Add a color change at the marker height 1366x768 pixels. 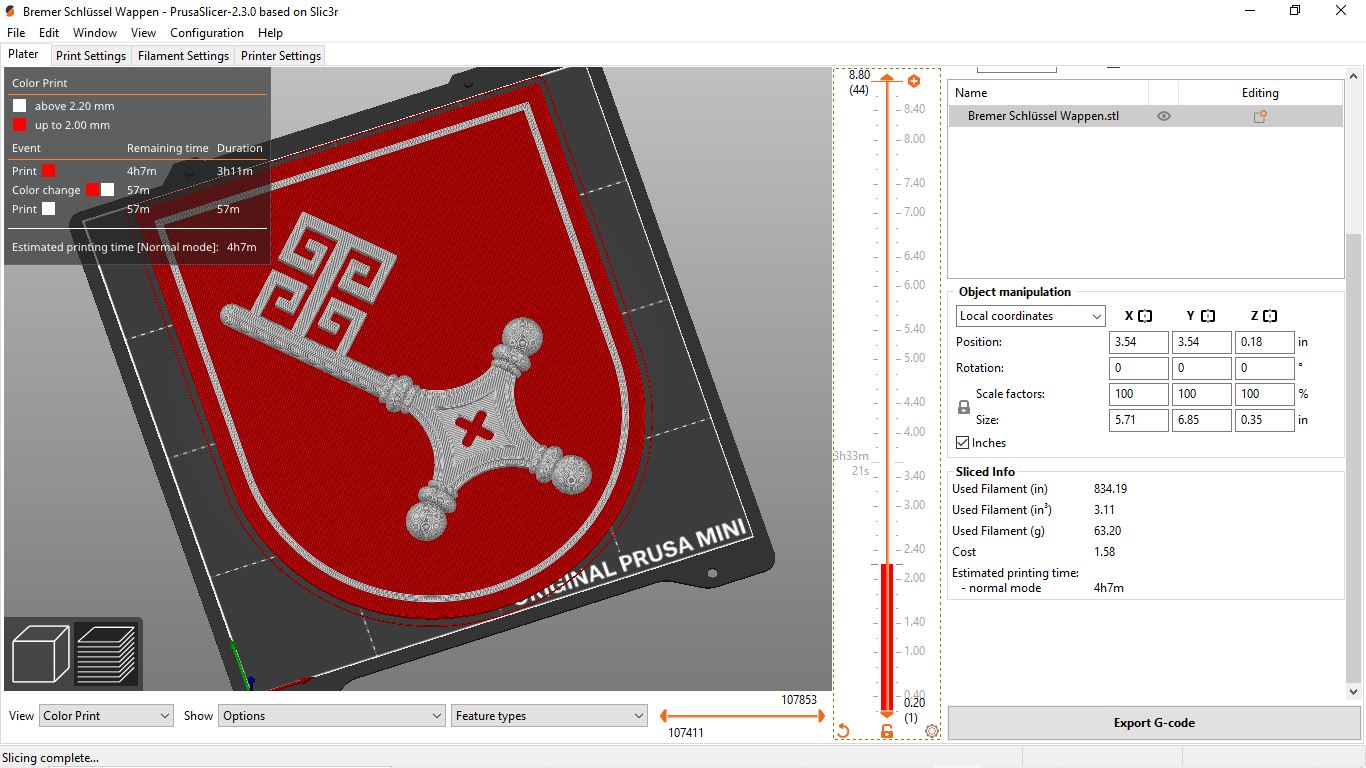[x=913, y=81]
